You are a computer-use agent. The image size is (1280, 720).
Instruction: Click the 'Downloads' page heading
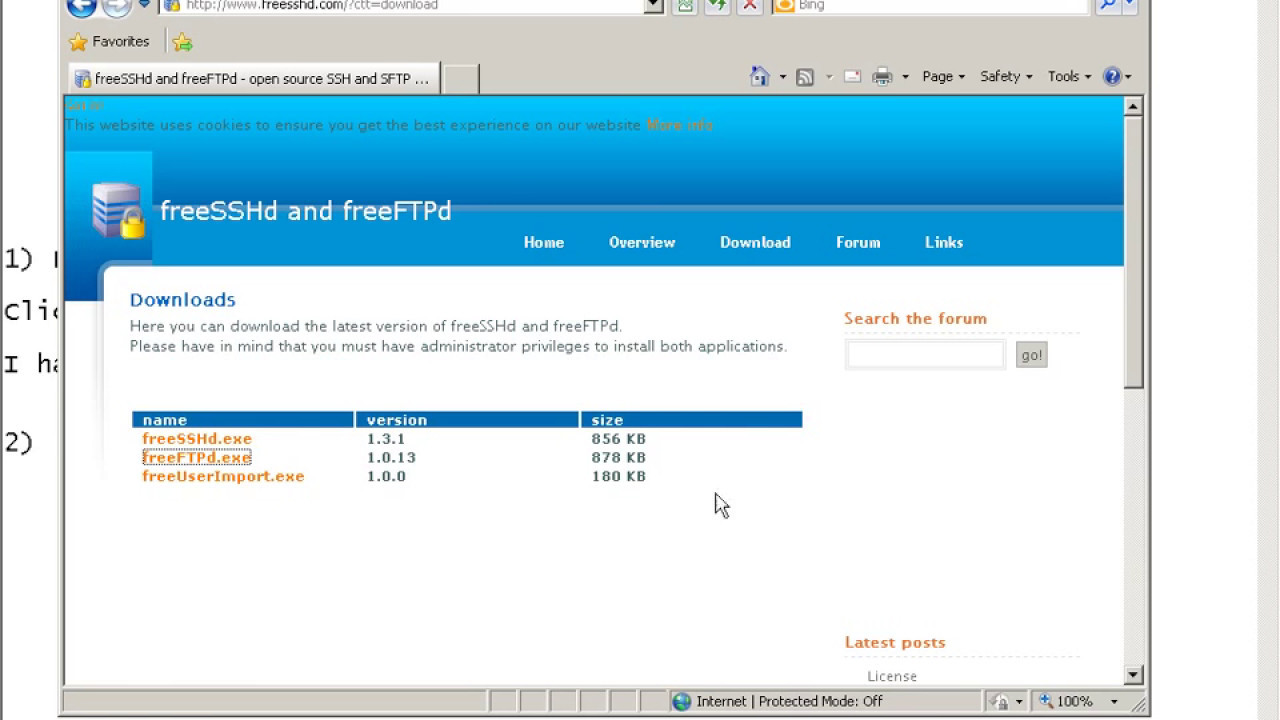tap(183, 300)
